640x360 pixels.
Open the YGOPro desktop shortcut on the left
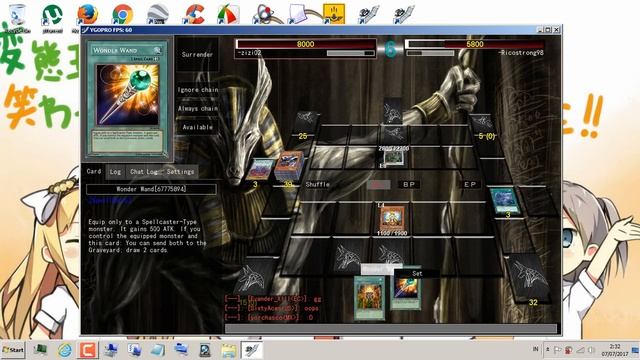pyautogui.click(x=369, y=15)
